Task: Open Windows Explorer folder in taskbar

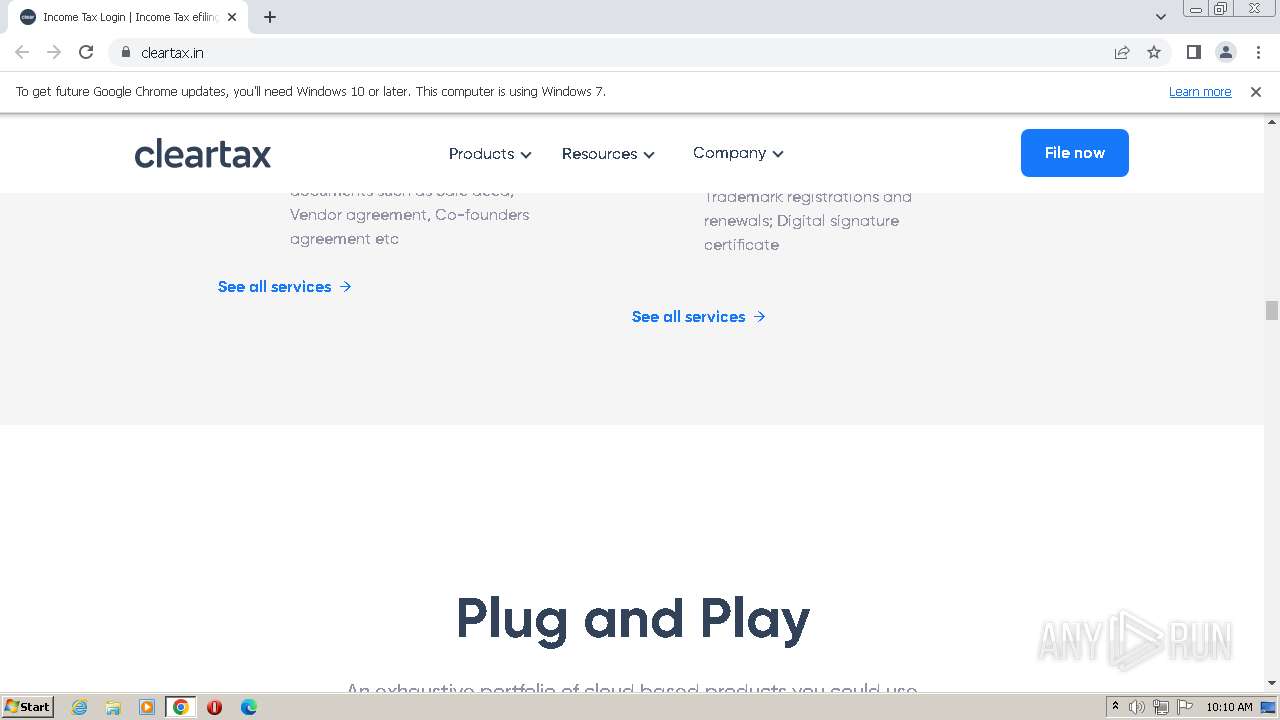Action: tap(113, 707)
